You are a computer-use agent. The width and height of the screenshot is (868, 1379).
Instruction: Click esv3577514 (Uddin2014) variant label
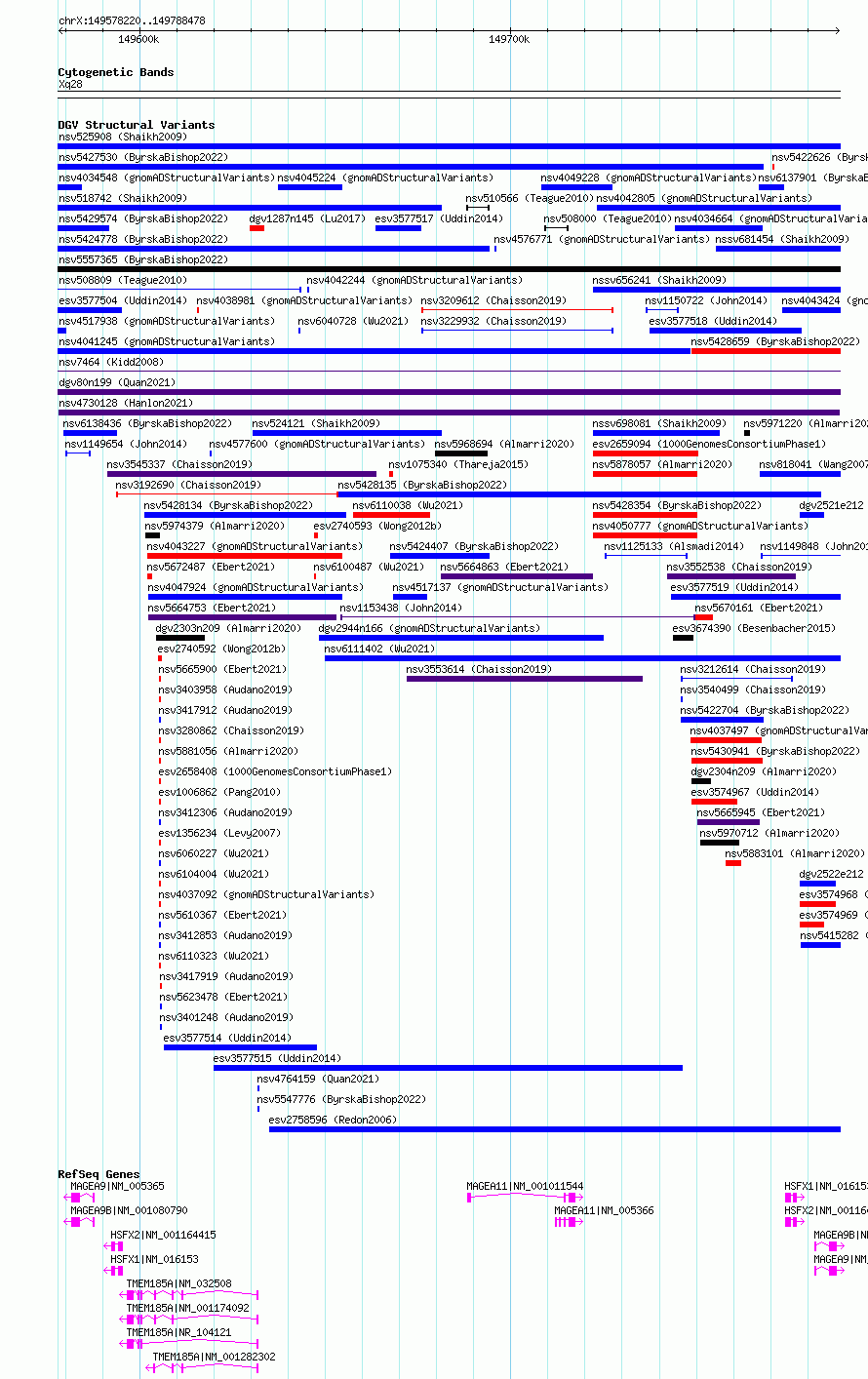[x=228, y=1038]
